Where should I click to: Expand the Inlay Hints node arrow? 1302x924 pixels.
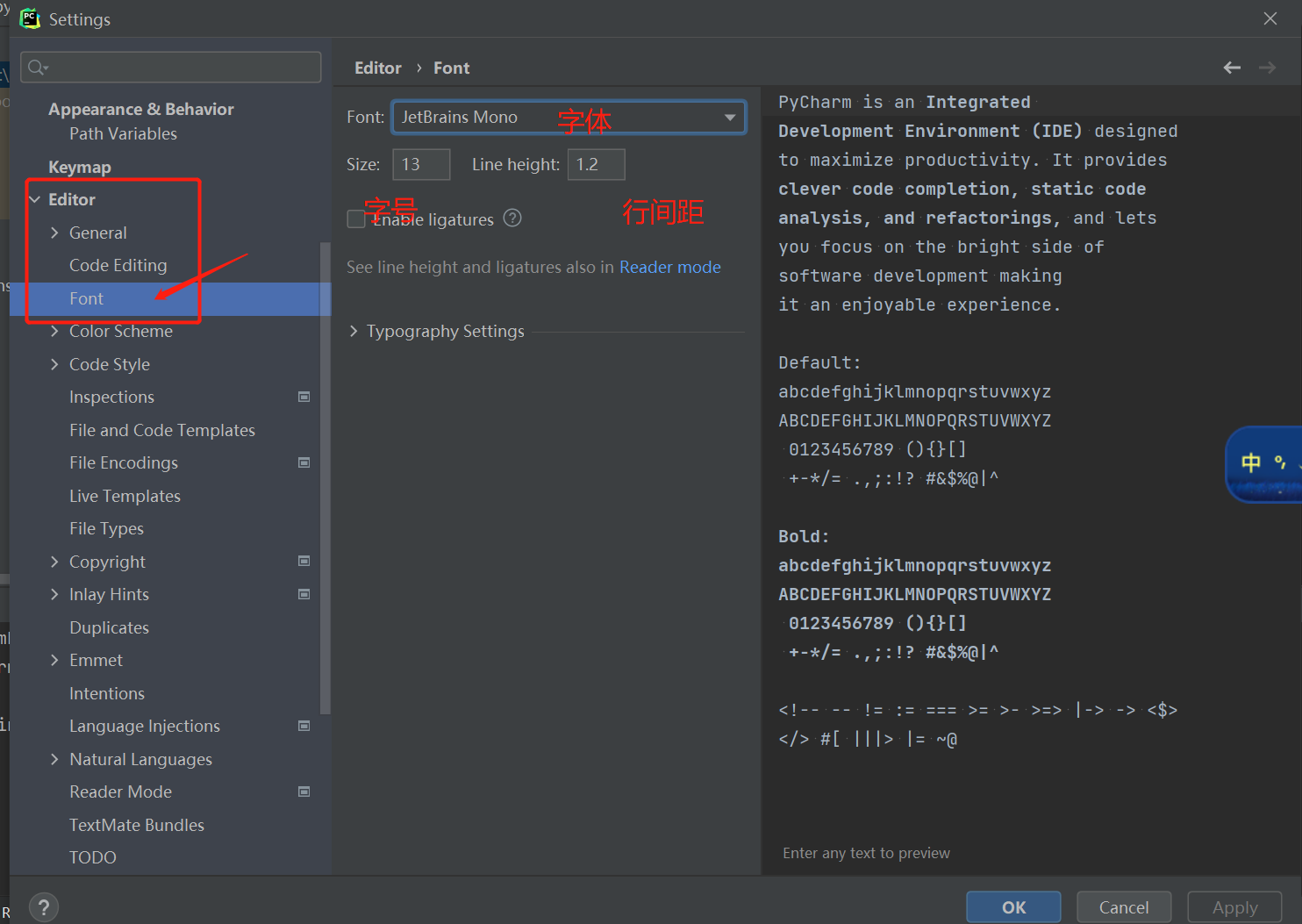click(x=54, y=594)
